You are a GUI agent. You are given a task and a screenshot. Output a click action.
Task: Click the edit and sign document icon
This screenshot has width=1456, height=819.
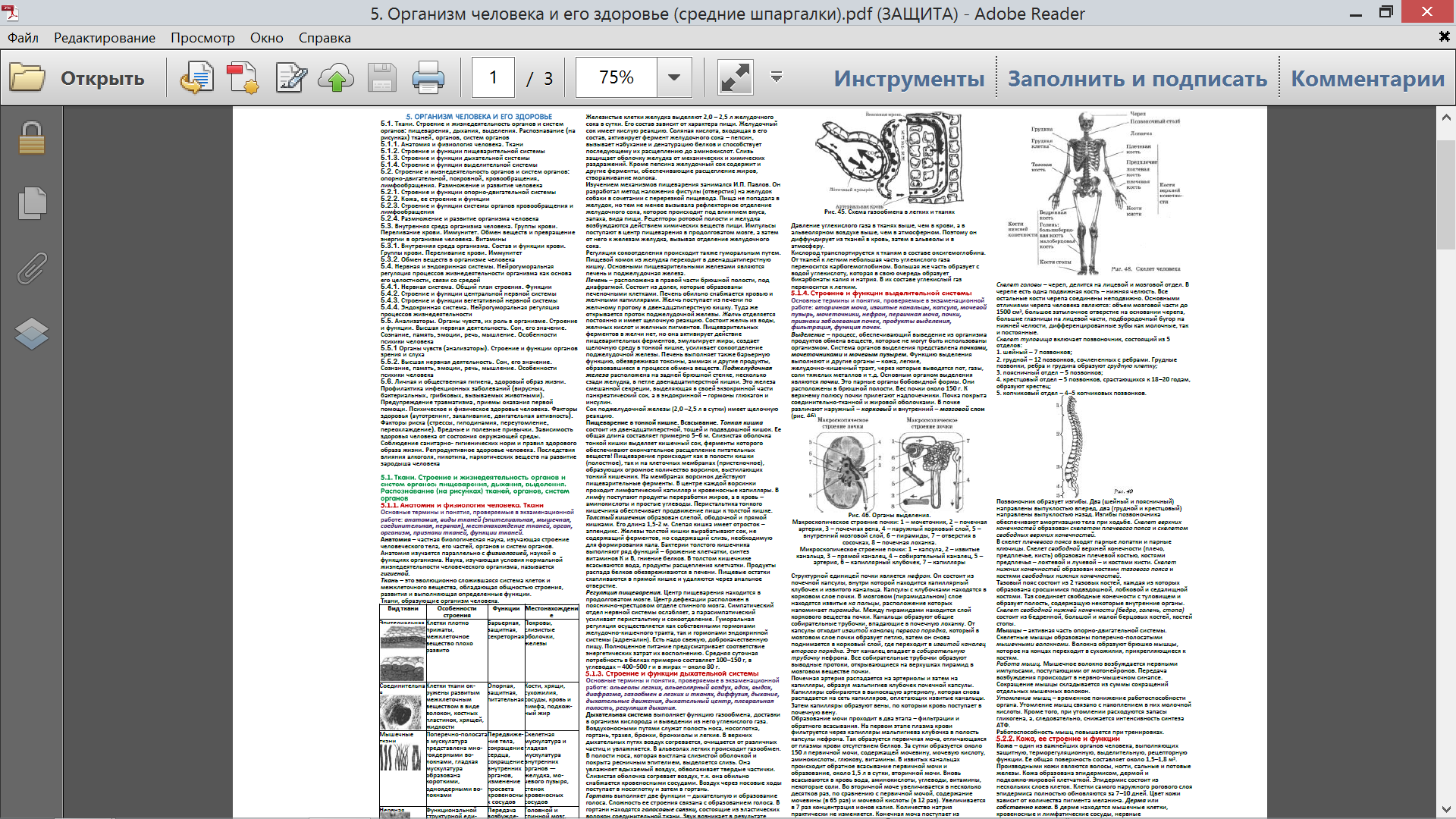291,78
